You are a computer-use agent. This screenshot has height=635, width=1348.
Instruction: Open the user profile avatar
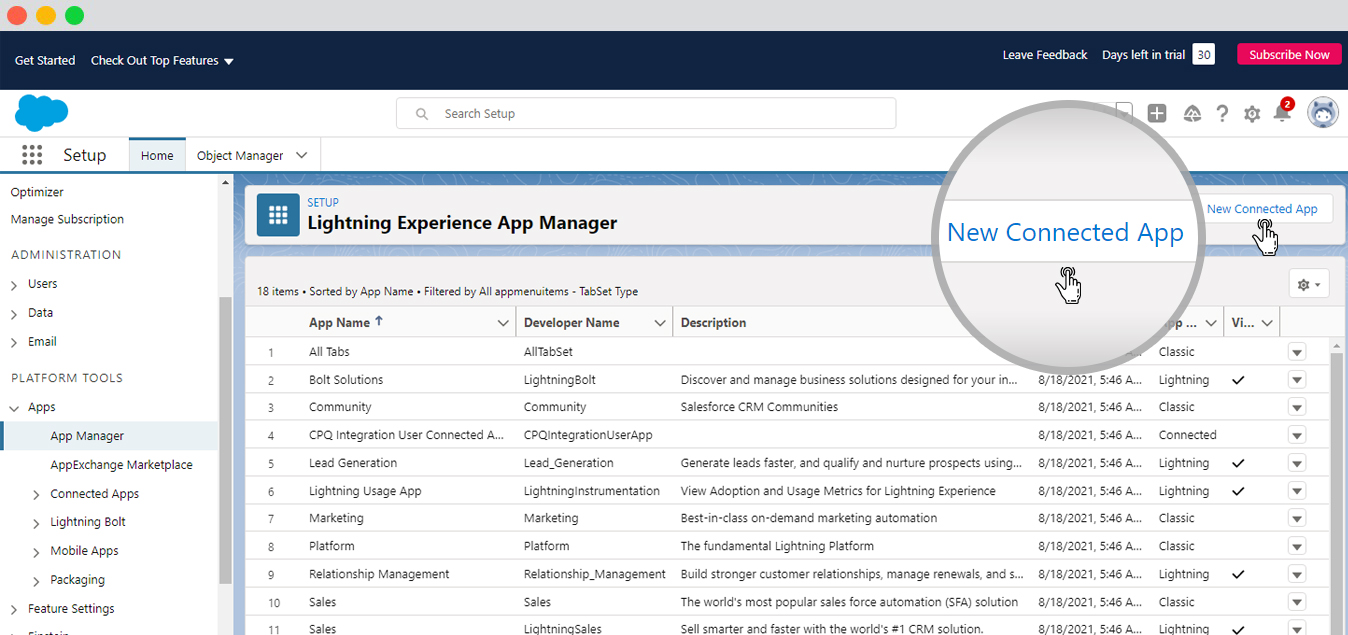1323,113
